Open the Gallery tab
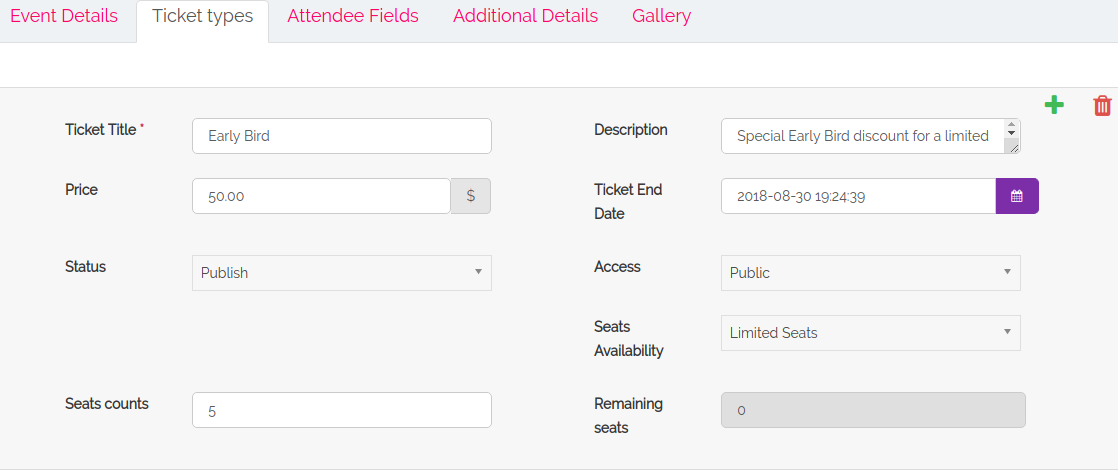 (661, 16)
